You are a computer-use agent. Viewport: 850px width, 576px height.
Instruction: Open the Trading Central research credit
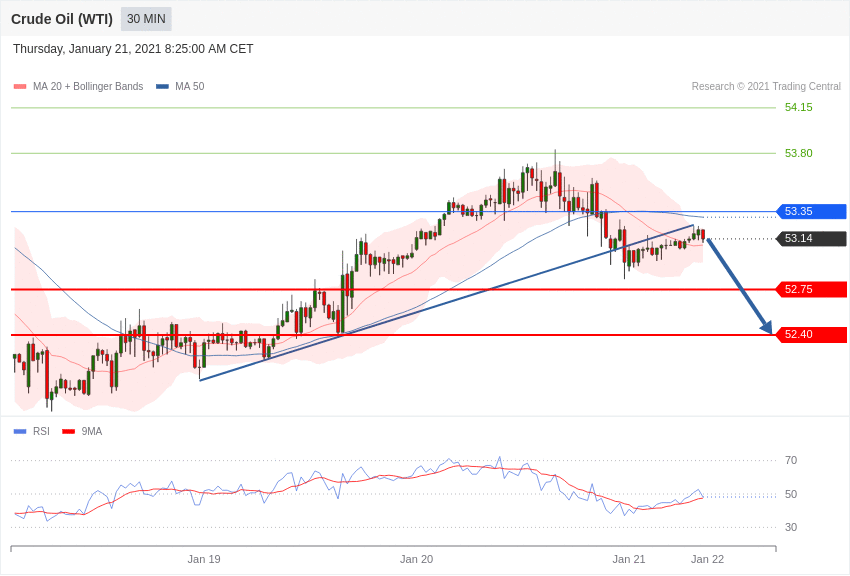click(766, 87)
